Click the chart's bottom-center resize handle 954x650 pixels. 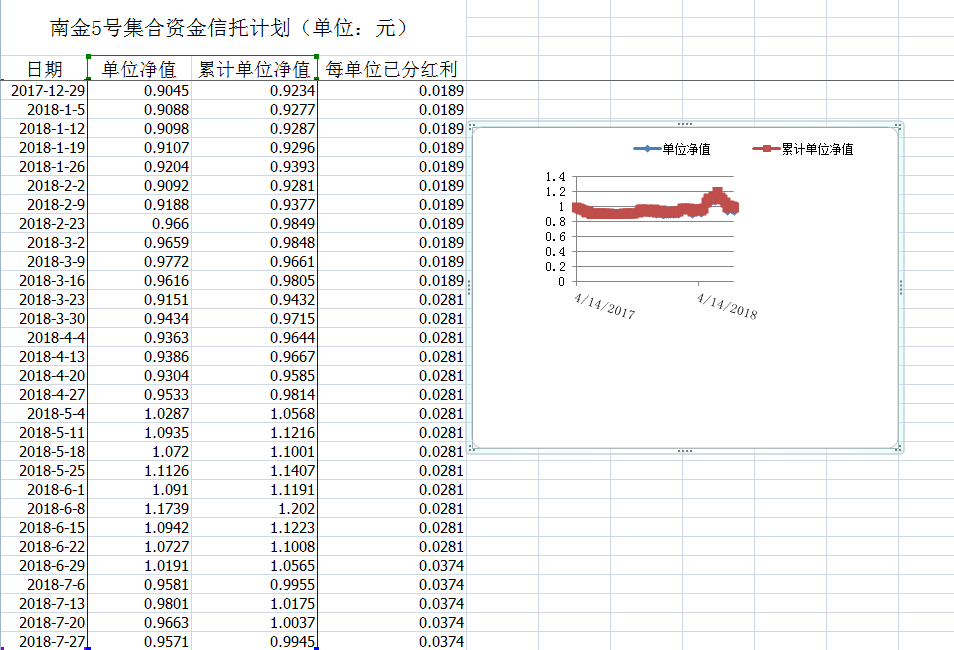click(x=685, y=451)
